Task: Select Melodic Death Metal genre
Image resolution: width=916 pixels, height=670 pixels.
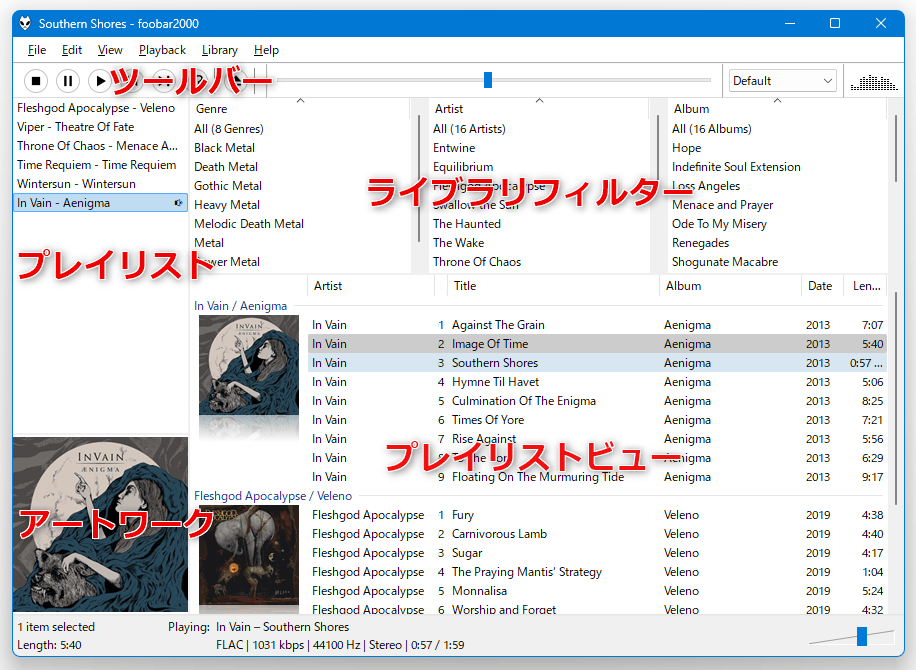Action: point(249,224)
